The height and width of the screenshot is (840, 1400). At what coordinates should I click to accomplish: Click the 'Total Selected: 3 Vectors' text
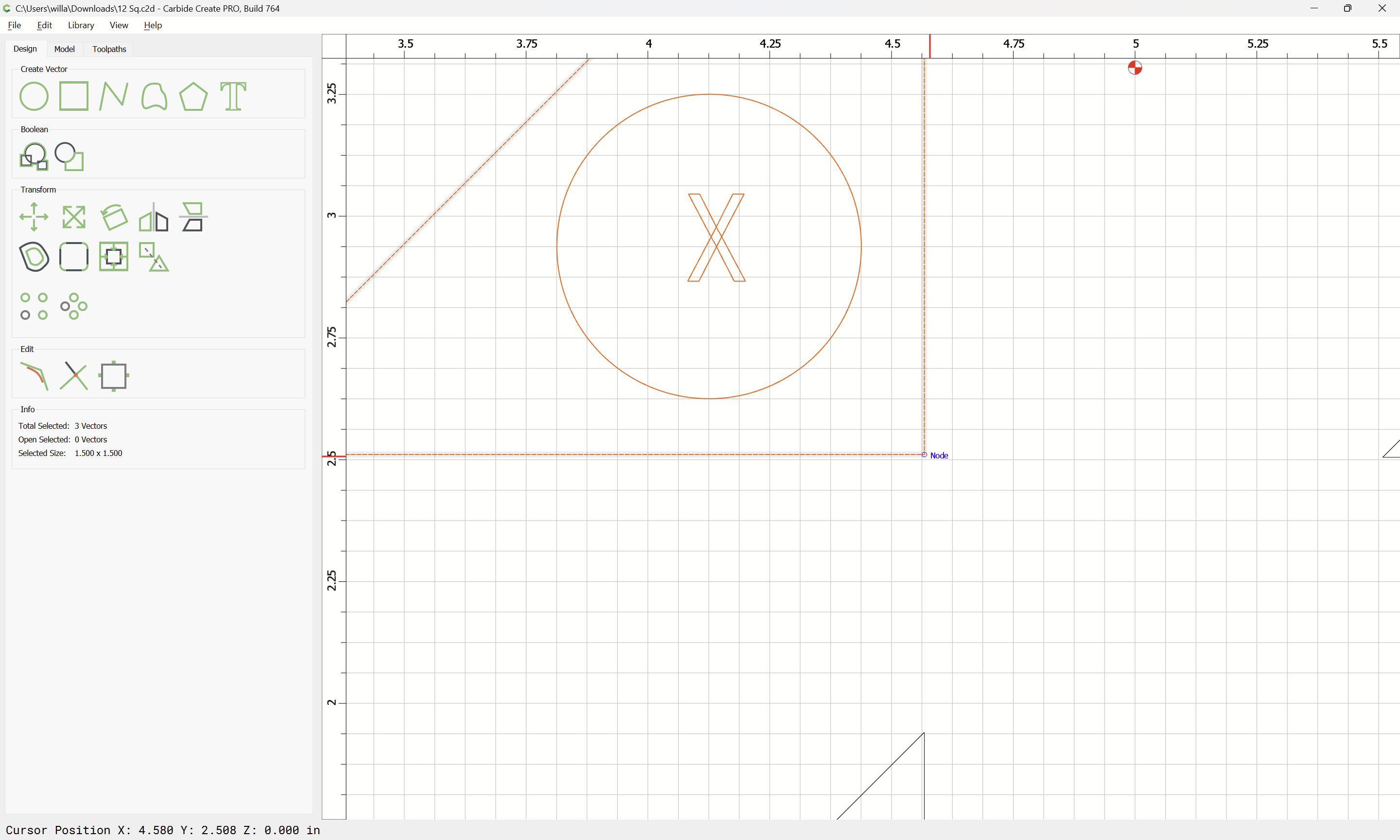point(62,426)
